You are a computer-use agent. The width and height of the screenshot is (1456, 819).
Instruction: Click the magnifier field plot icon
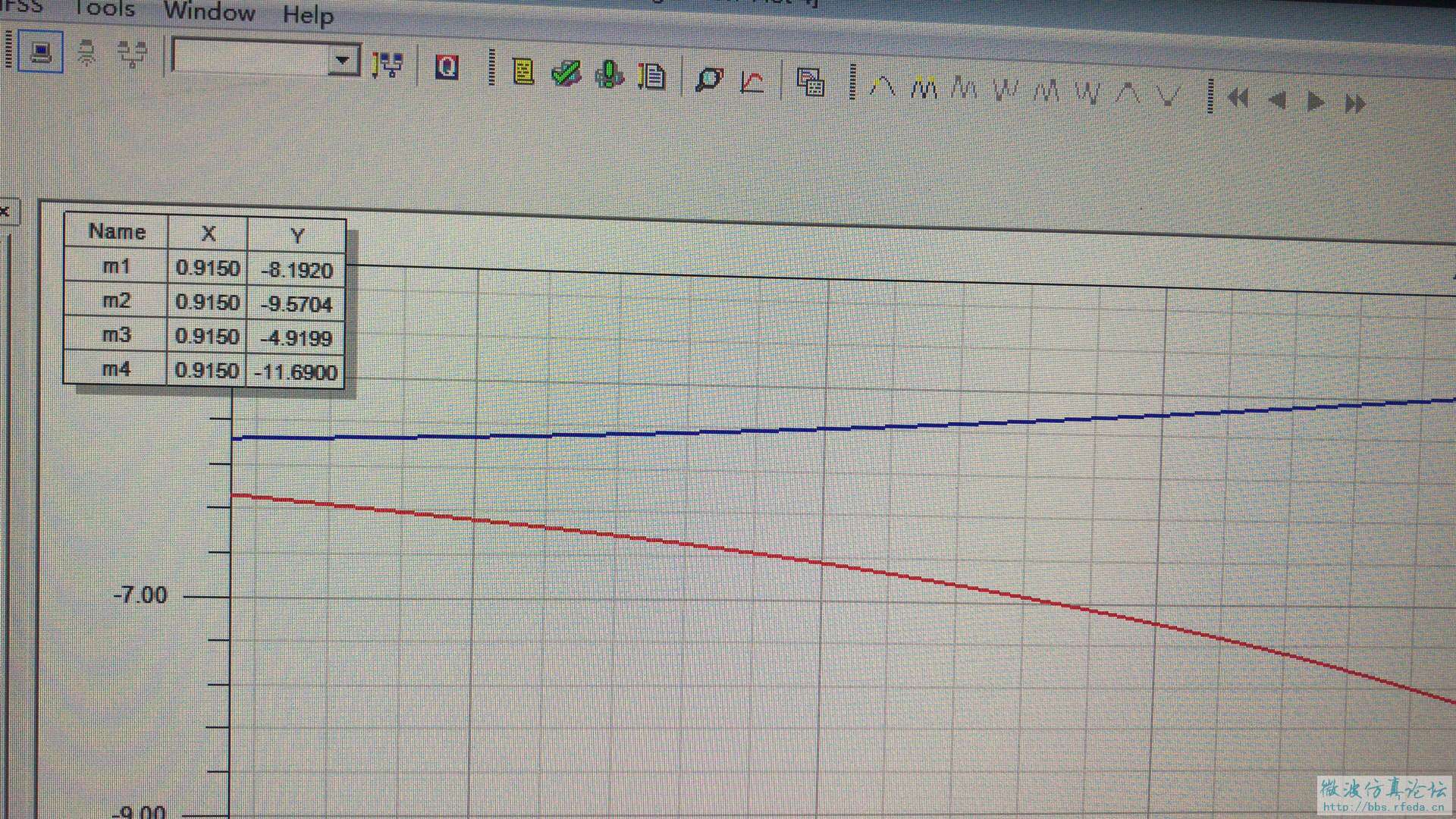click(x=709, y=80)
